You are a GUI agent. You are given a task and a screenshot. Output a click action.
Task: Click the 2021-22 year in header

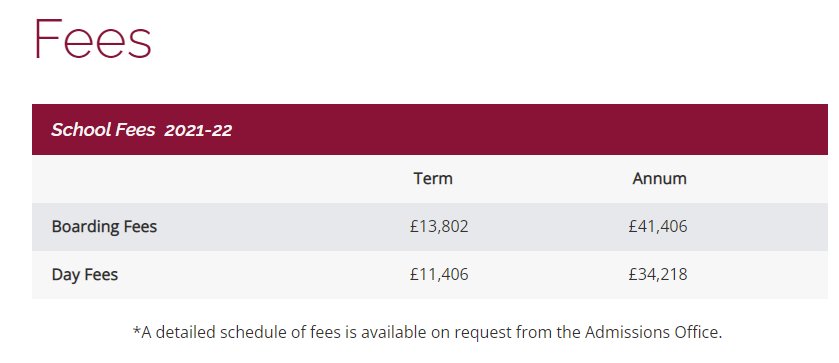[198, 130]
